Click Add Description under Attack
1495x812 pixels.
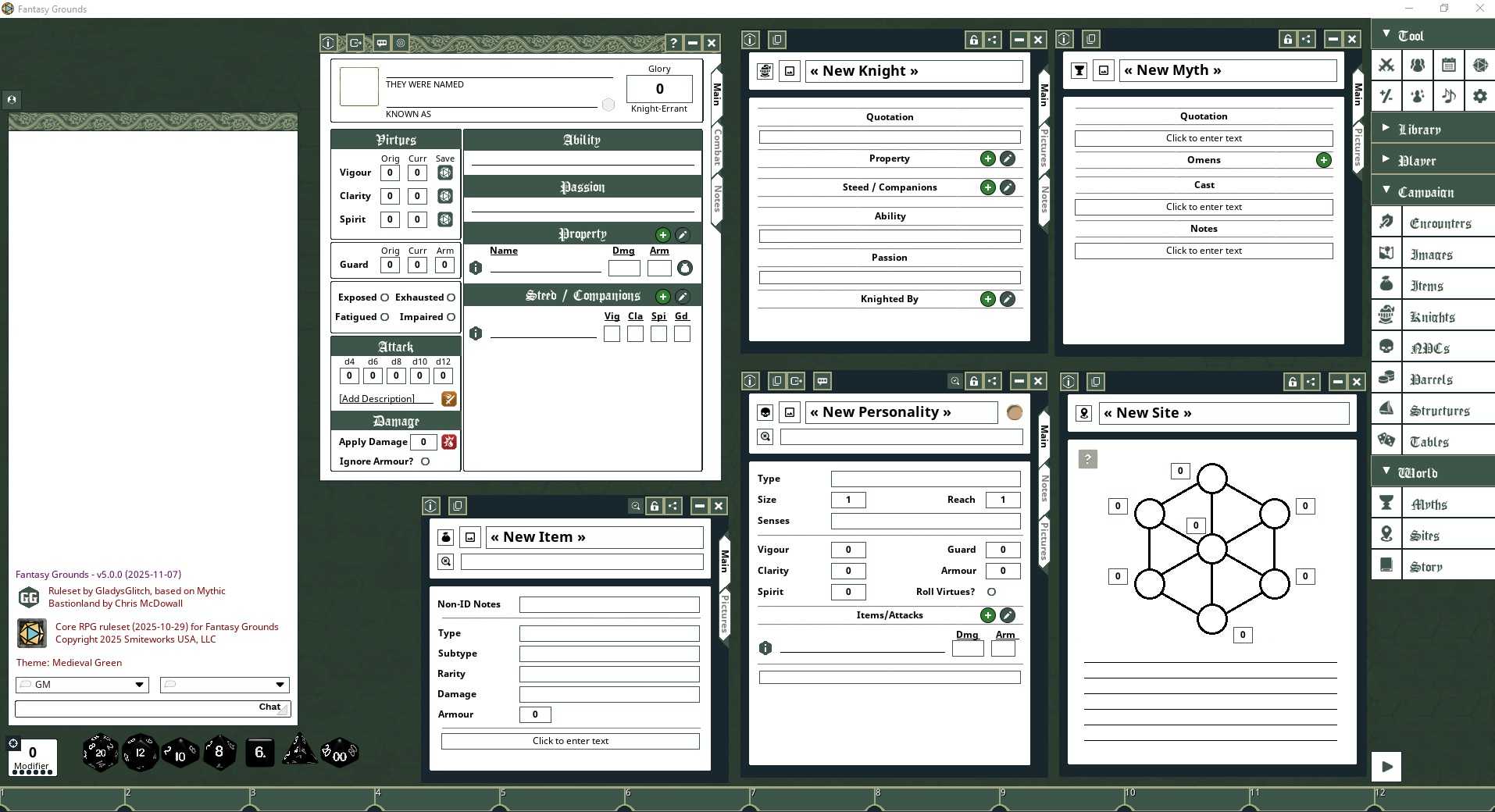click(377, 399)
